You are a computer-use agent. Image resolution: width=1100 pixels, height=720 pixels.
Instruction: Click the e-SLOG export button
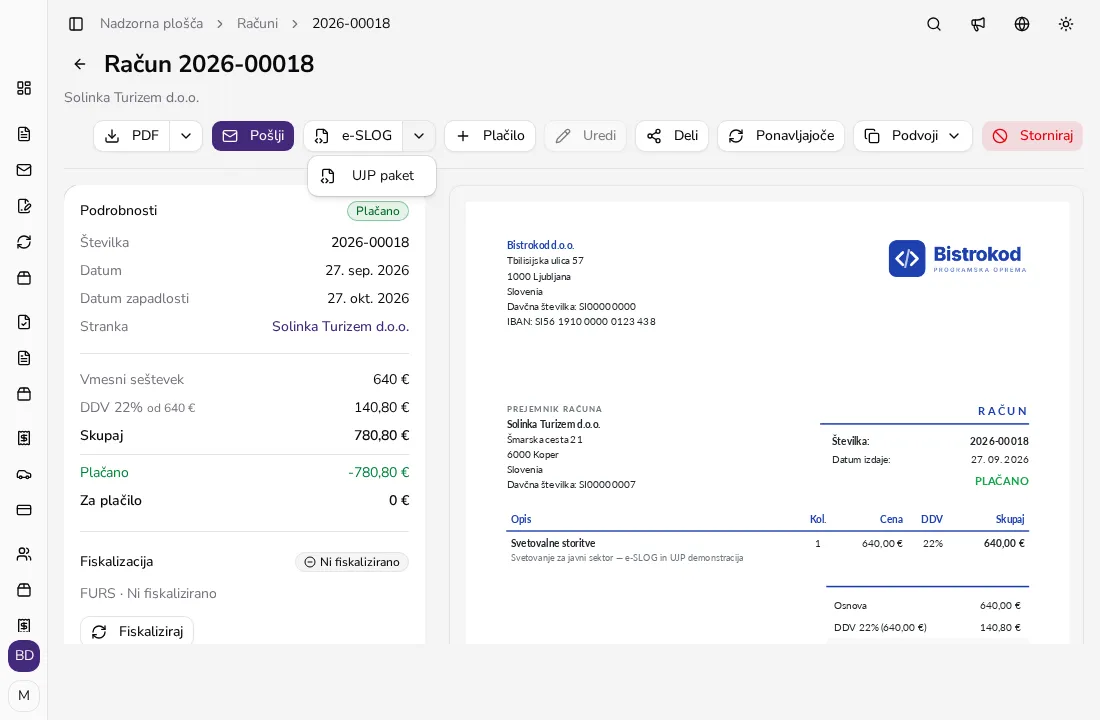point(354,135)
